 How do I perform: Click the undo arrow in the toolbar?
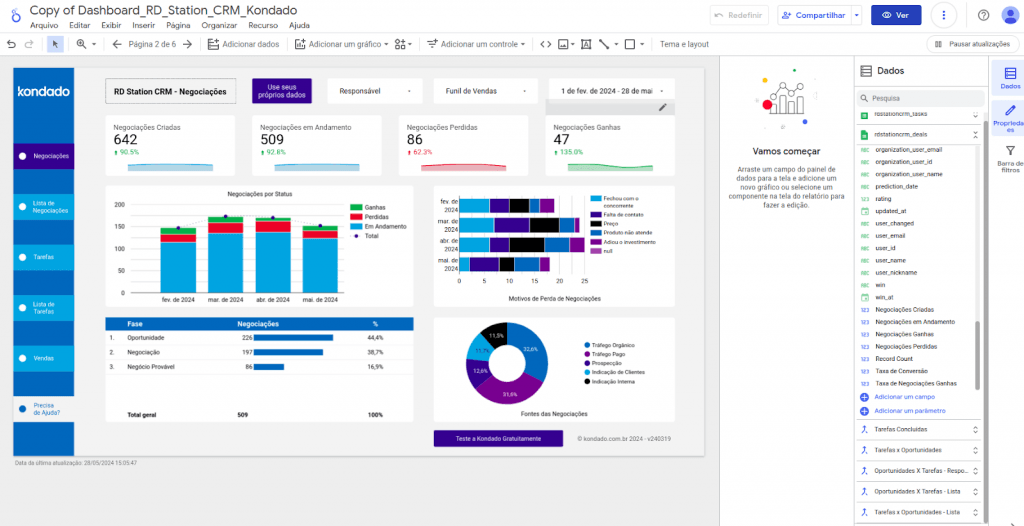(11, 44)
